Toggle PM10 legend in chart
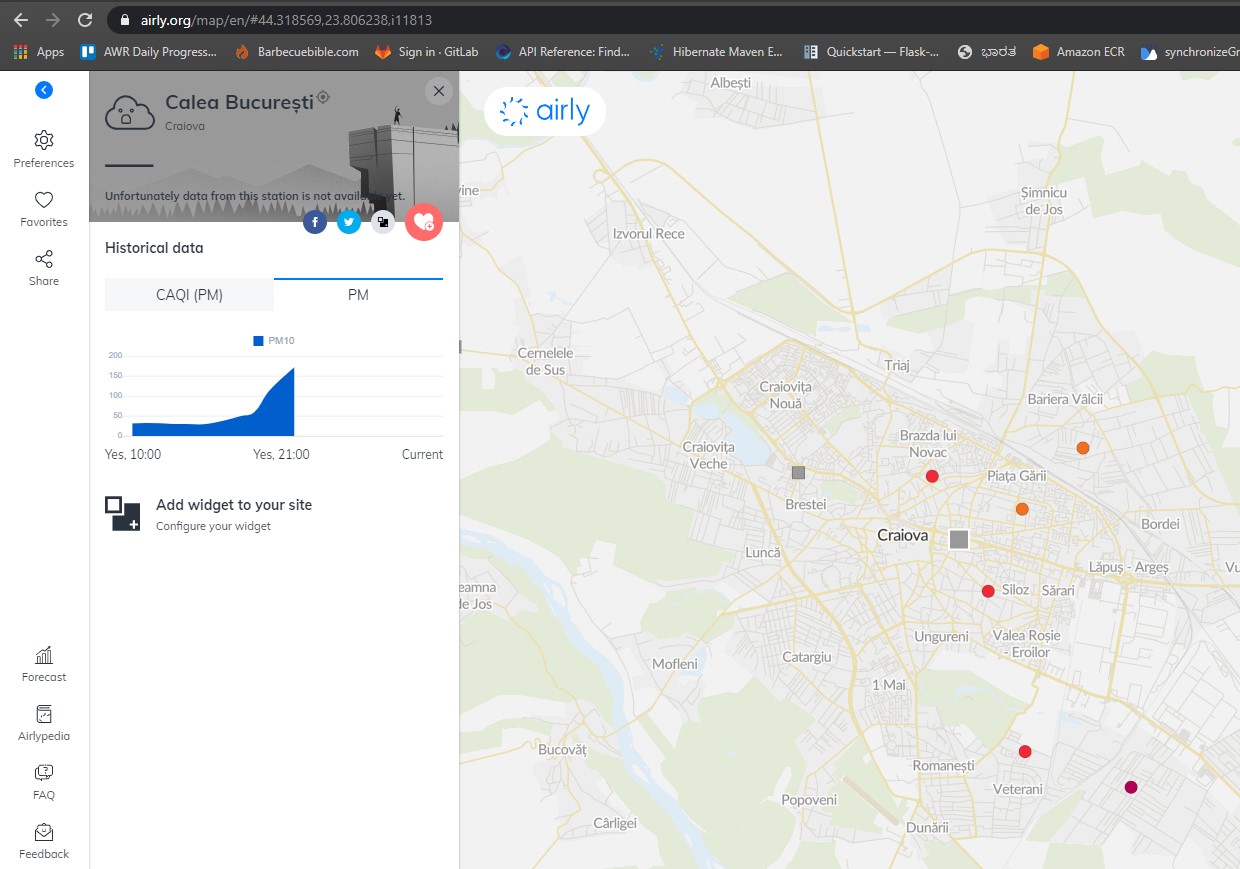Viewport: 1240px width, 869px height. tap(274, 341)
